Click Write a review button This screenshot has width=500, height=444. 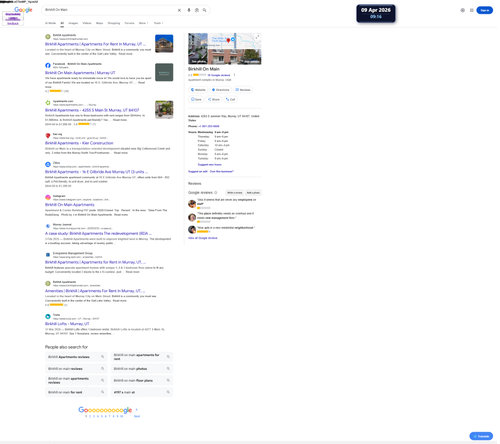[236, 194]
